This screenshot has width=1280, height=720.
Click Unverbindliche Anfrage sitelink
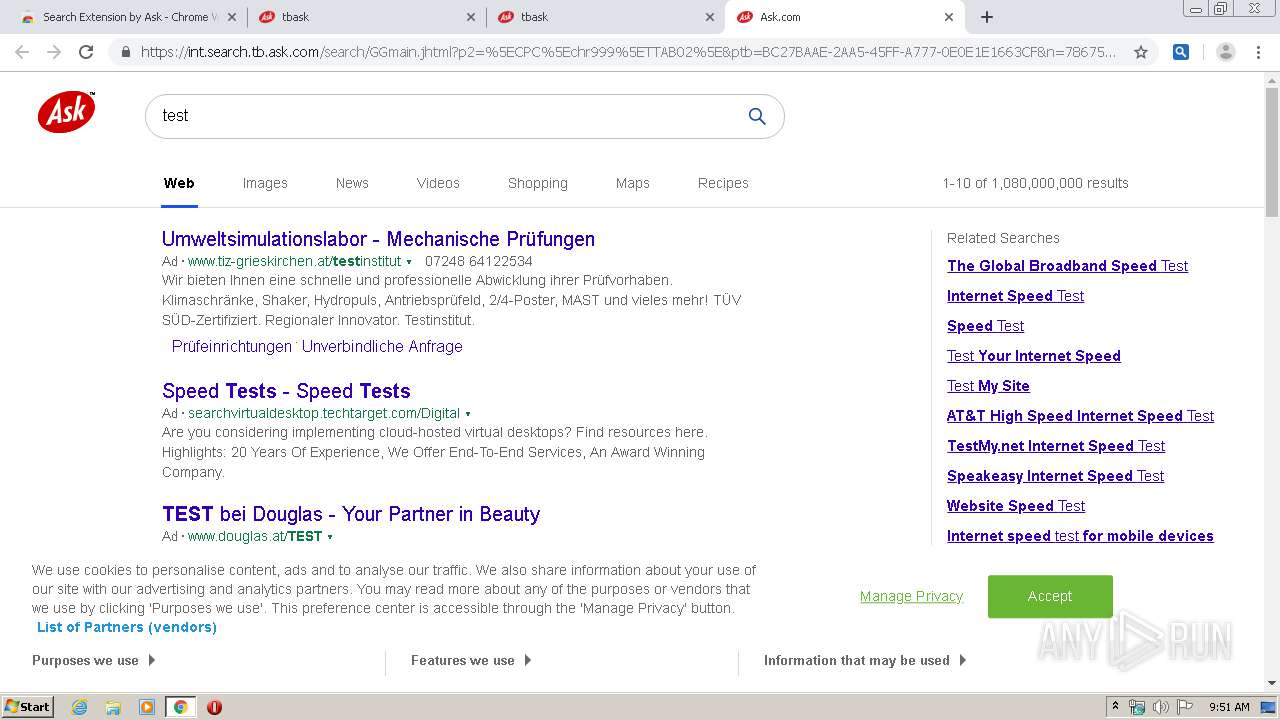tap(382, 346)
